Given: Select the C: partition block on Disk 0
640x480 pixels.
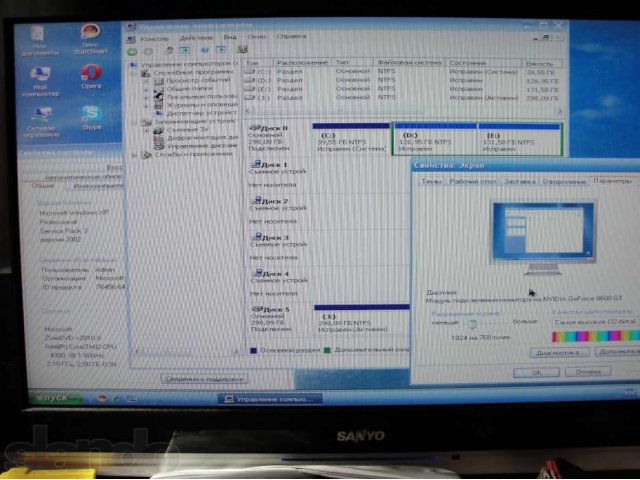Looking at the screenshot, I should (x=351, y=138).
